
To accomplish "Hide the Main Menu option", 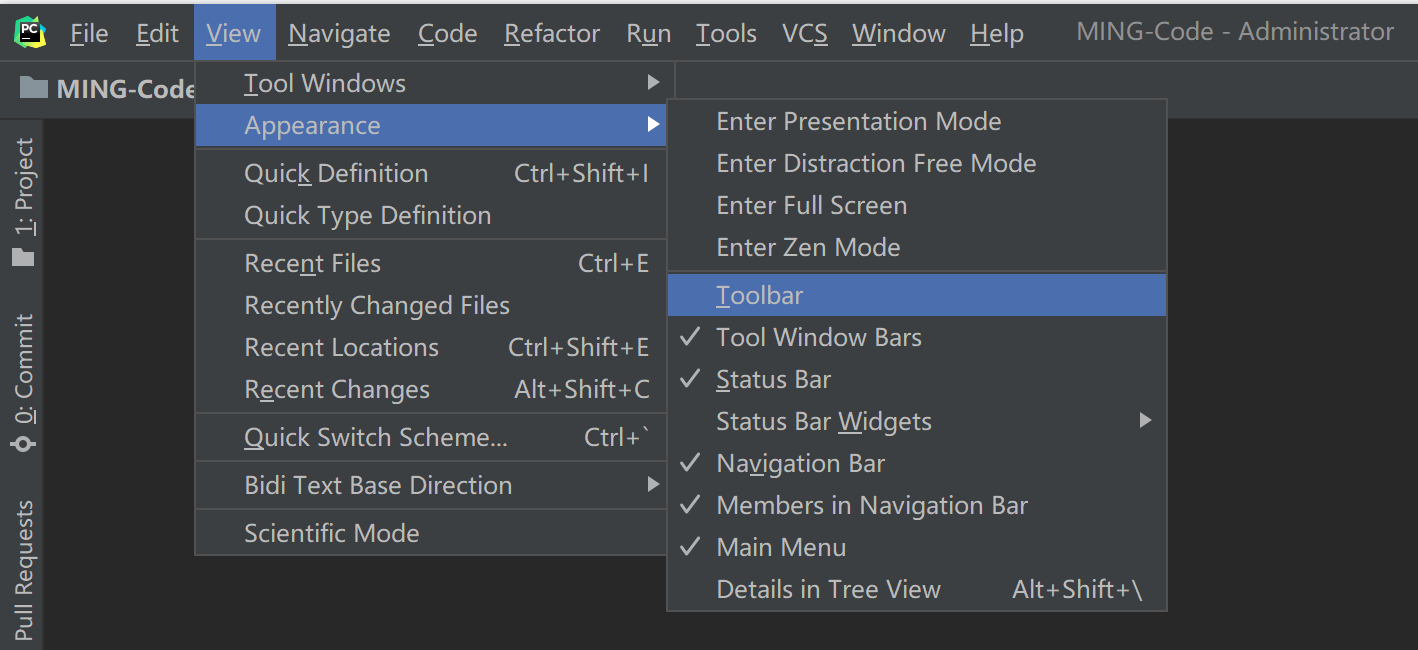I will (x=781, y=548).
